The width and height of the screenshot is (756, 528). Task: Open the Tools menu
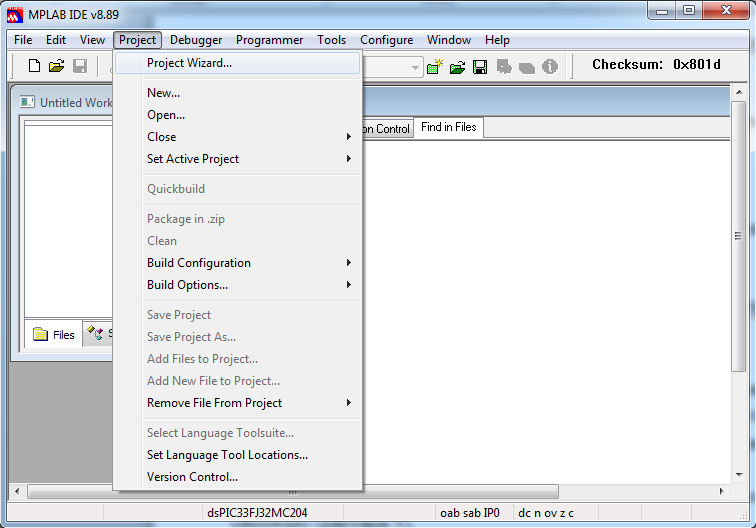coord(331,40)
